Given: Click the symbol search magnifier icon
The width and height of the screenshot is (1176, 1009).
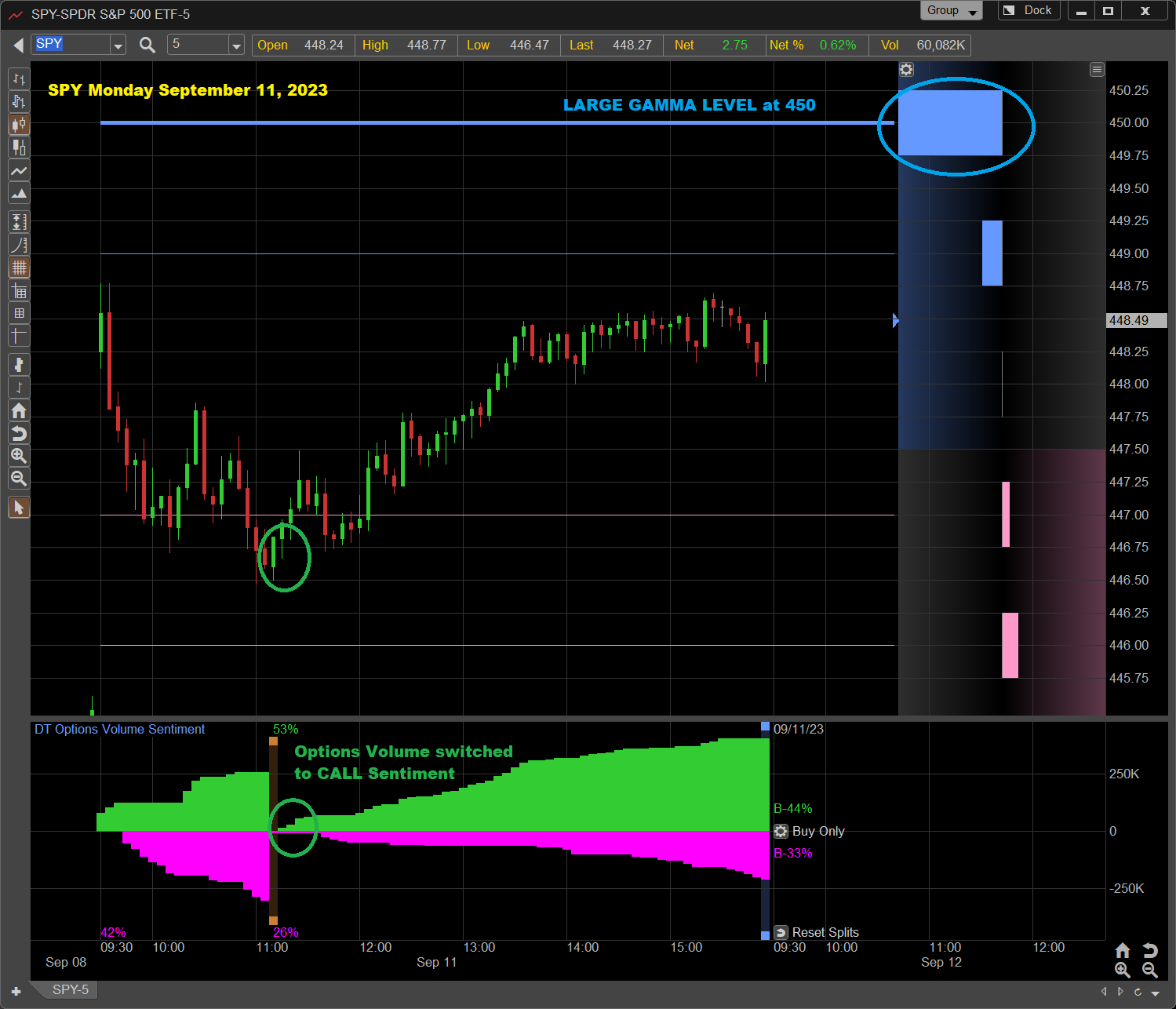Looking at the screenshot, I should point(147,45).
